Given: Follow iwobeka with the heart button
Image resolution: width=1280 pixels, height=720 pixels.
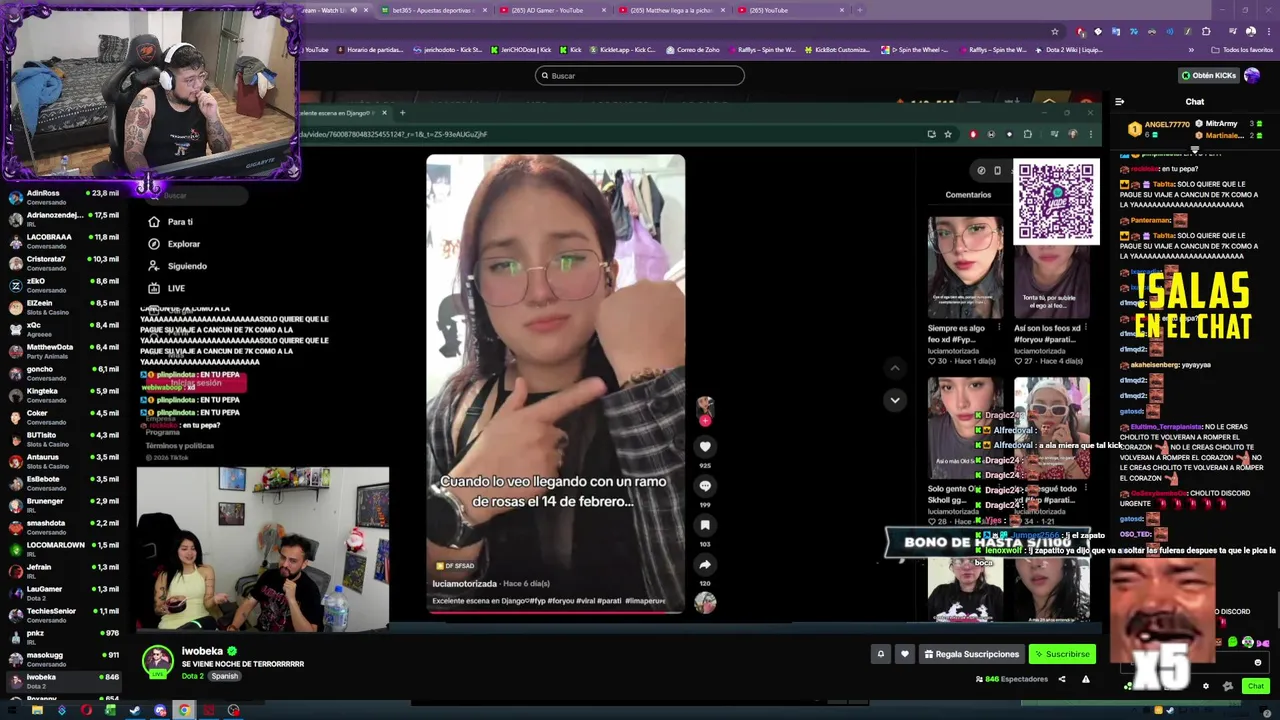Looking at the screenshot, I should click(x=905, y=654).
